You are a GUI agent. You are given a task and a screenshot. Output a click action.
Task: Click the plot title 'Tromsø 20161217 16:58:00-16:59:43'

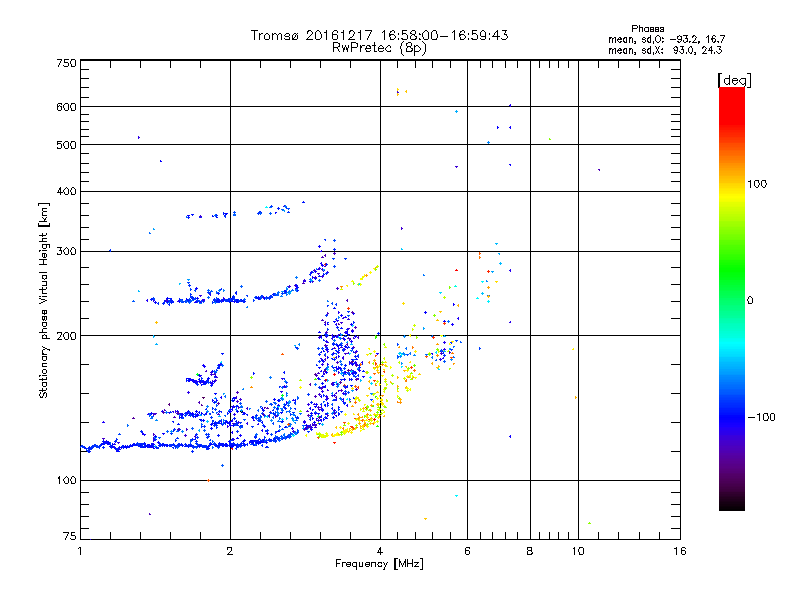point(380,35)
